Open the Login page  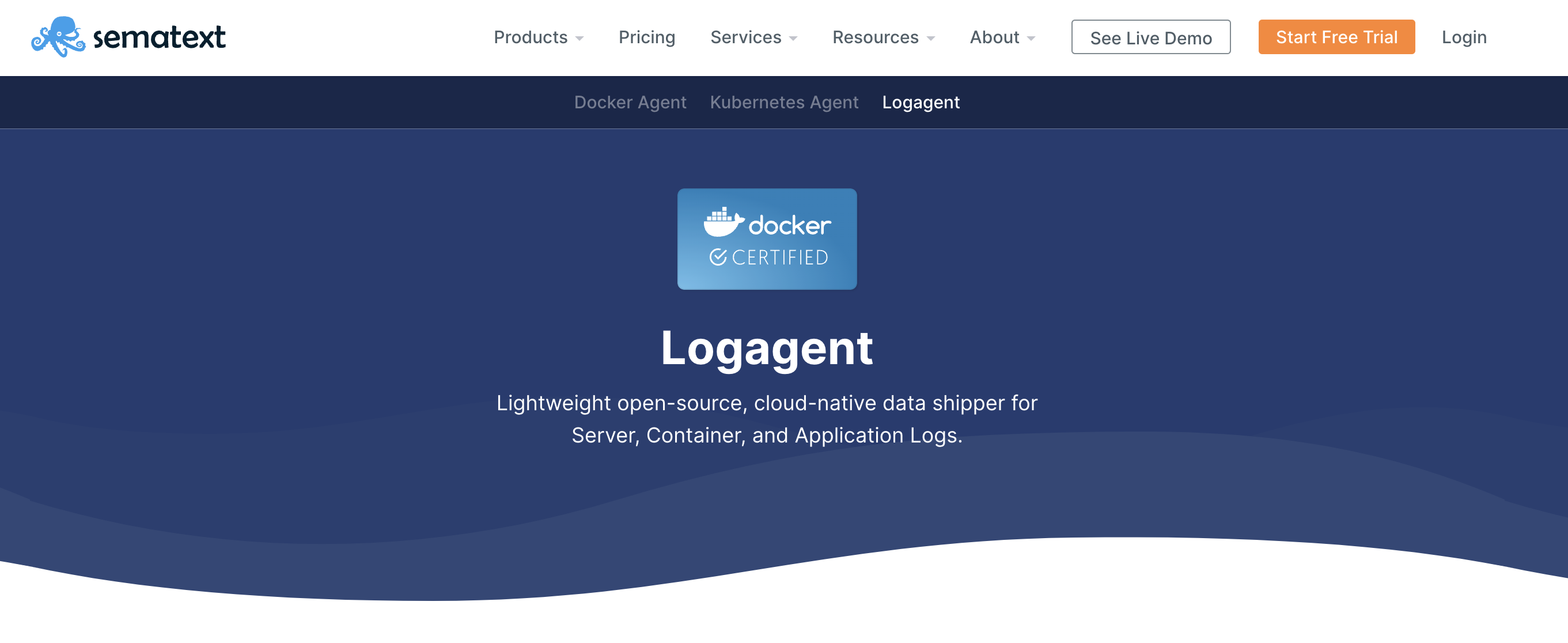click(x=1464, y=37)
